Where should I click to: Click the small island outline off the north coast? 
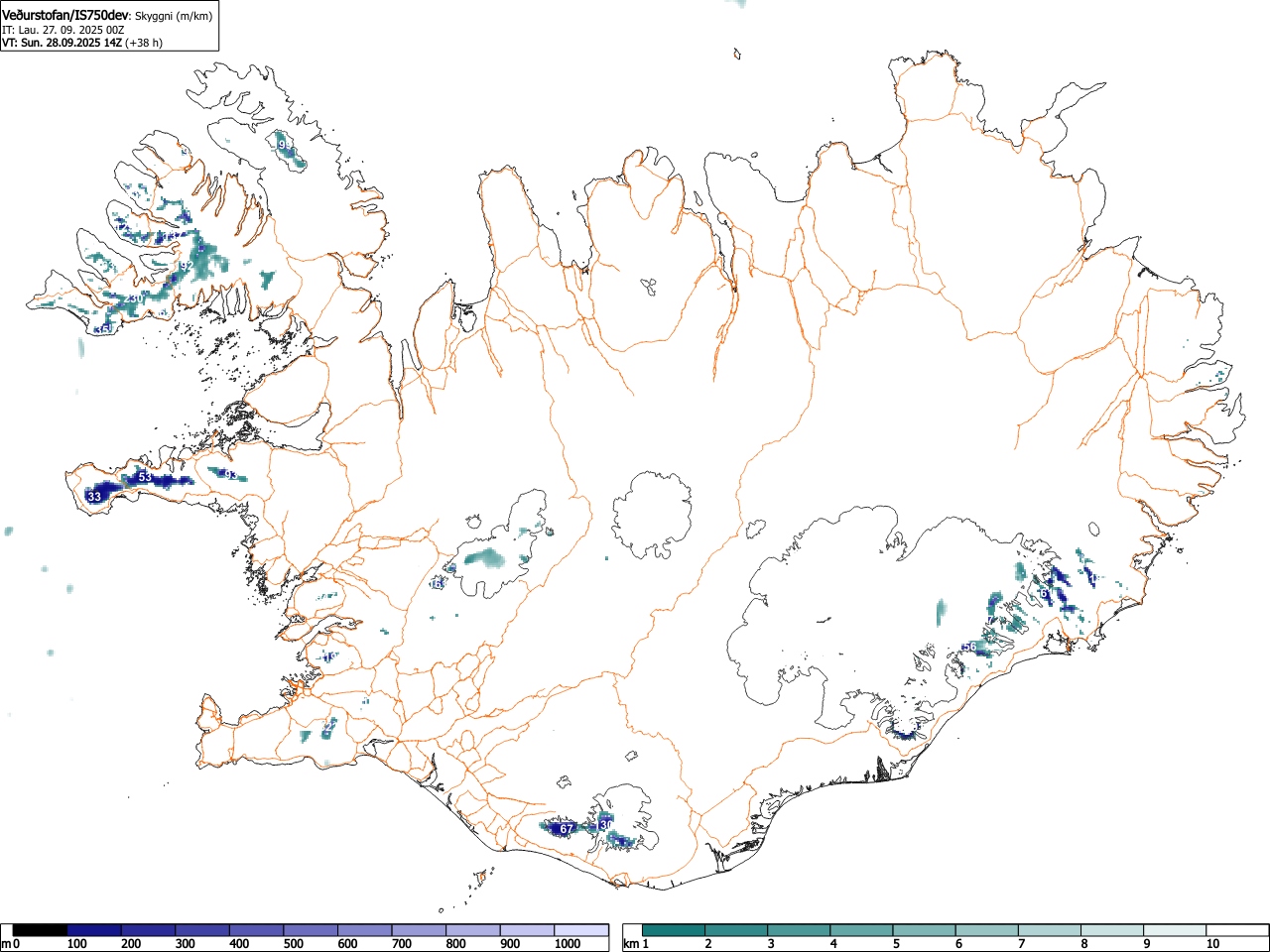[x=736, y=54]
